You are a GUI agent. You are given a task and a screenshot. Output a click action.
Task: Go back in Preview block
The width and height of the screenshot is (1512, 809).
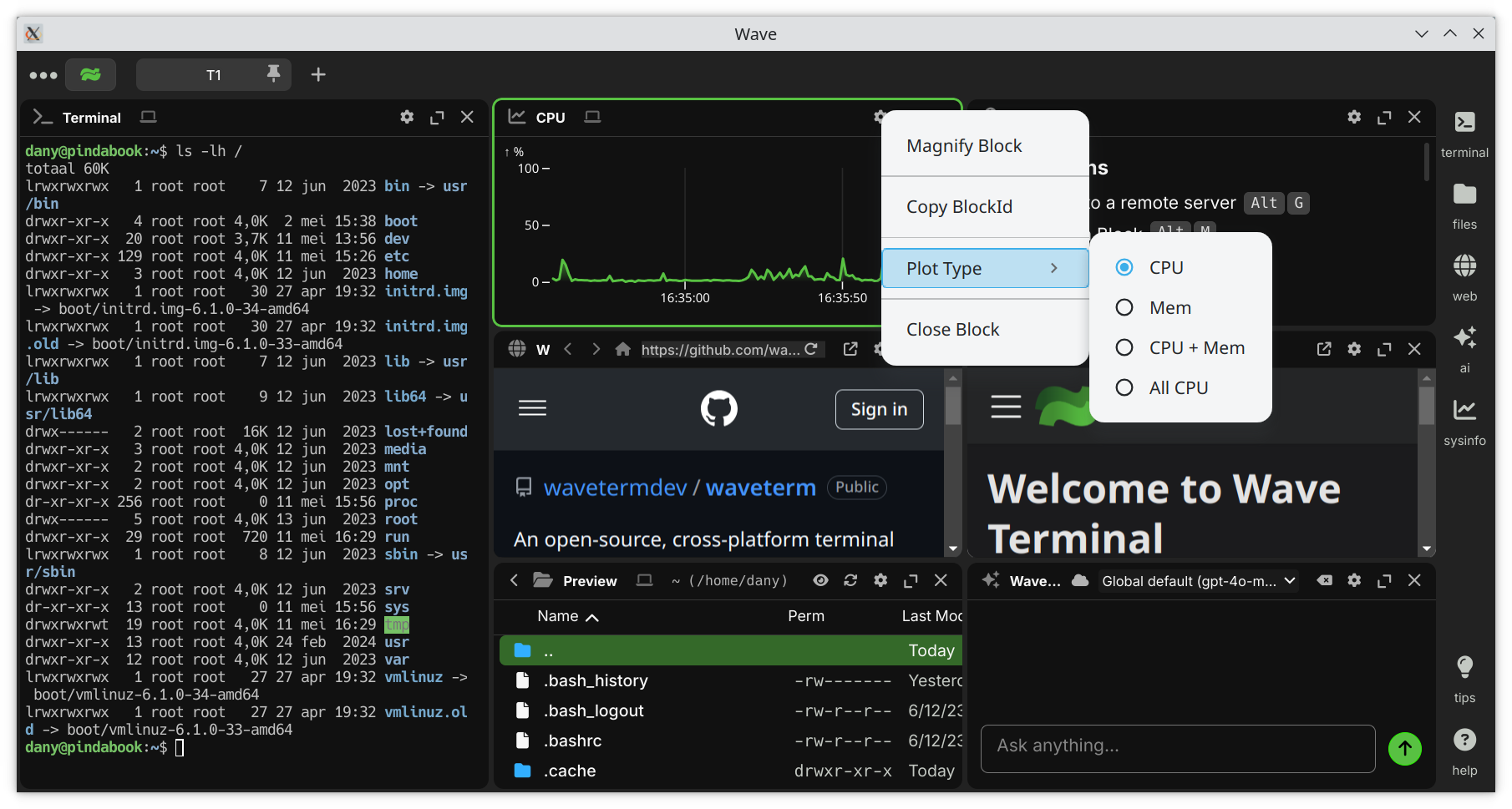pyautogui.click(x=515, y=580)
